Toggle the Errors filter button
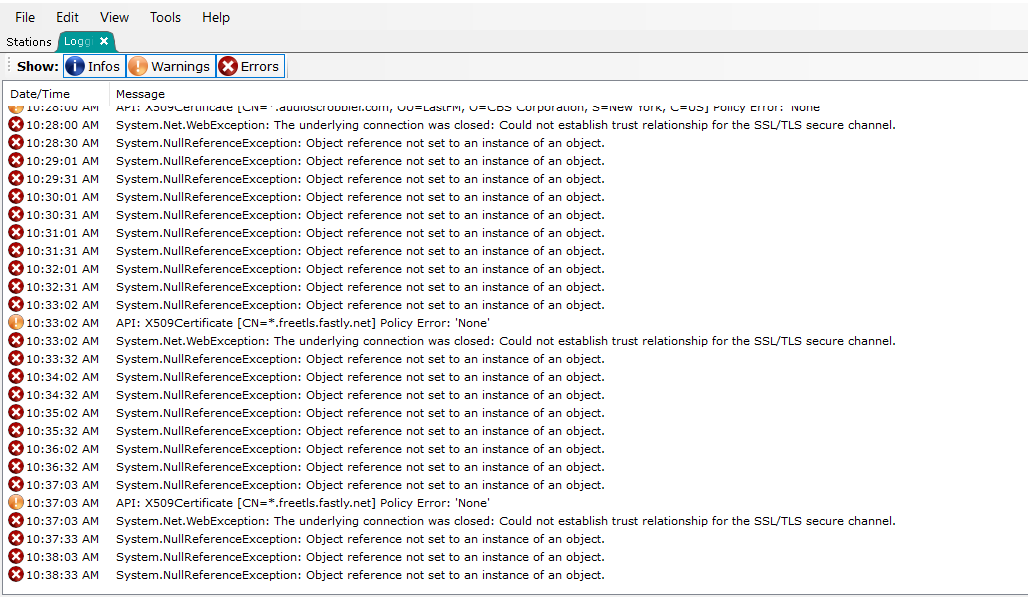This screenshot has width=1028, height=597. (x=250, y=66)
